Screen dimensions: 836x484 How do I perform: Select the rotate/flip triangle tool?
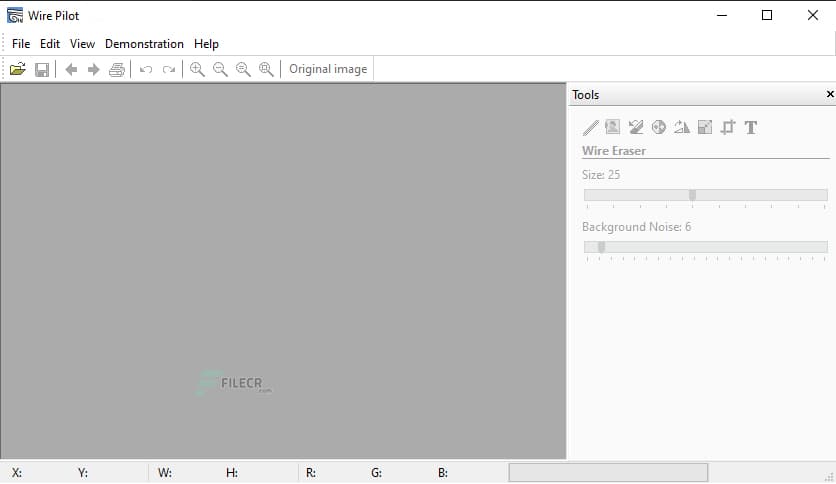[x=682, y=127]
